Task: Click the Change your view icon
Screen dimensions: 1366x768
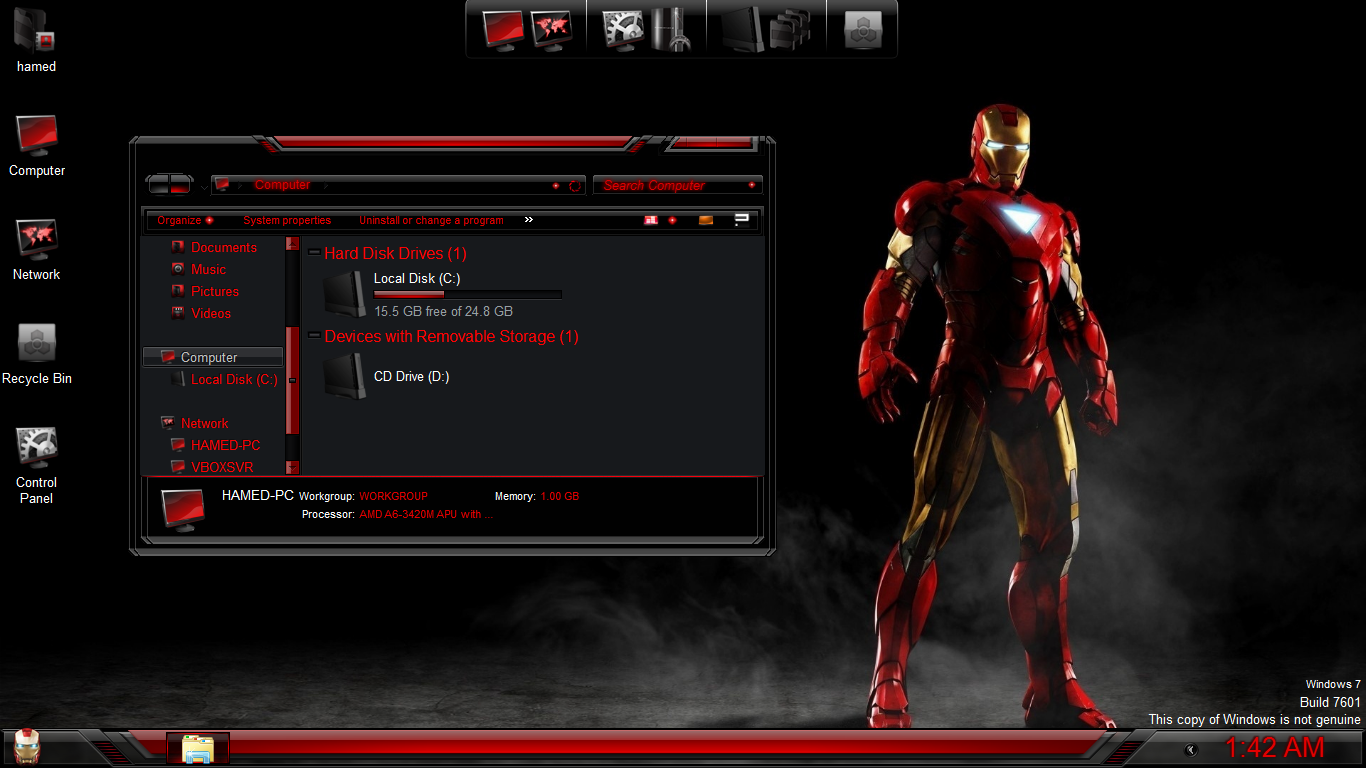Action: (x=651, y=220)
